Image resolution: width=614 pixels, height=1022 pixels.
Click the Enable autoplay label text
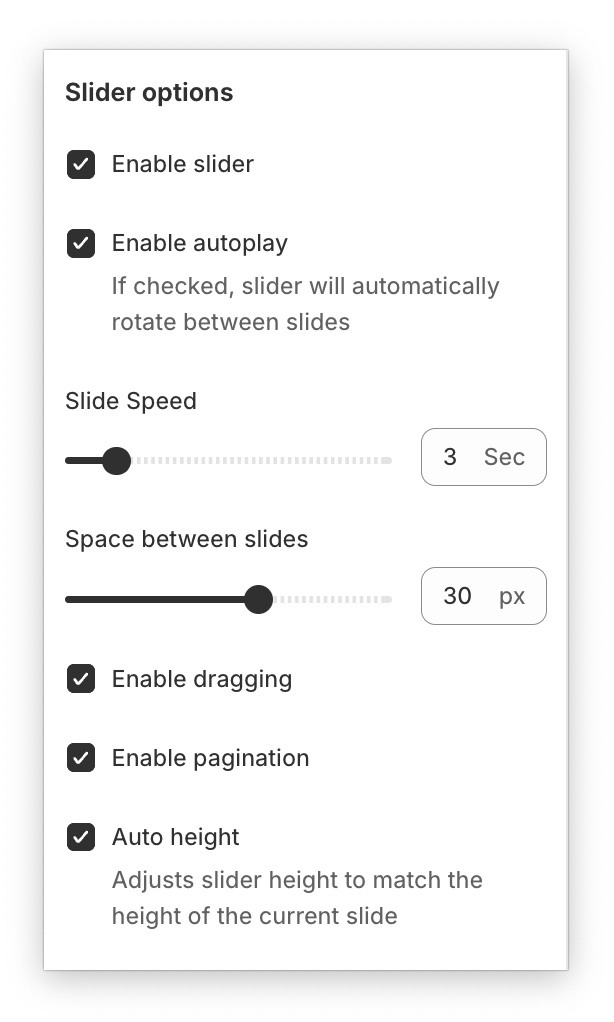pyautogui.click(x=200, y=243)
